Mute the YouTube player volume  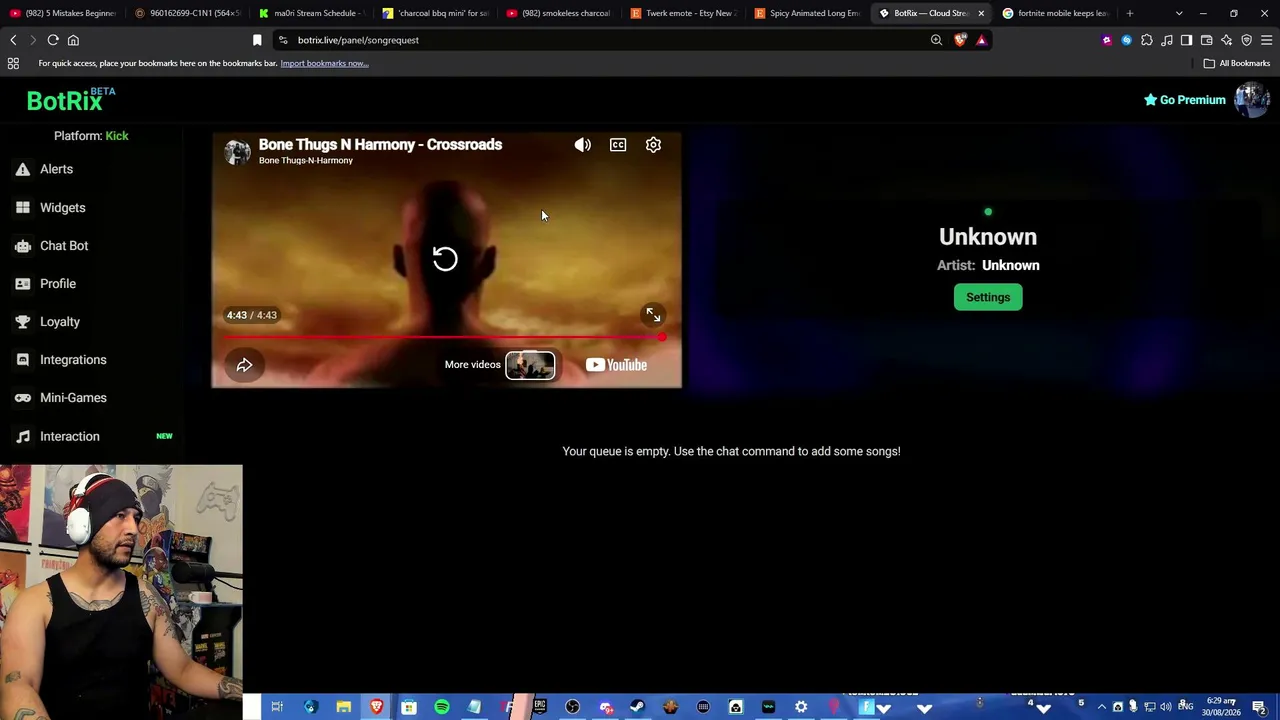click(583, 145)
